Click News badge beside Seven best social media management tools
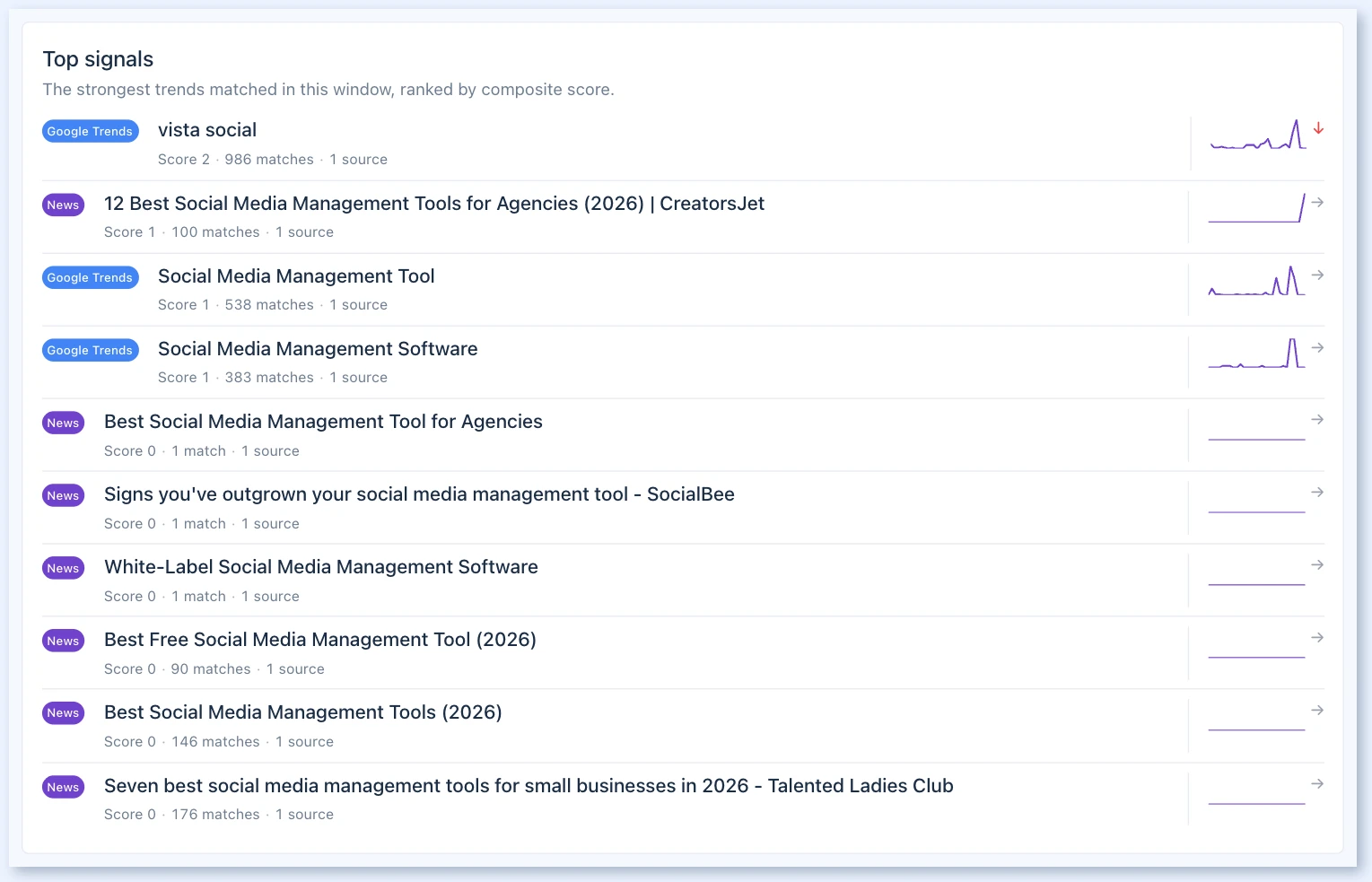This screenshot has width=1372, height=882. [x=64, y=787]
